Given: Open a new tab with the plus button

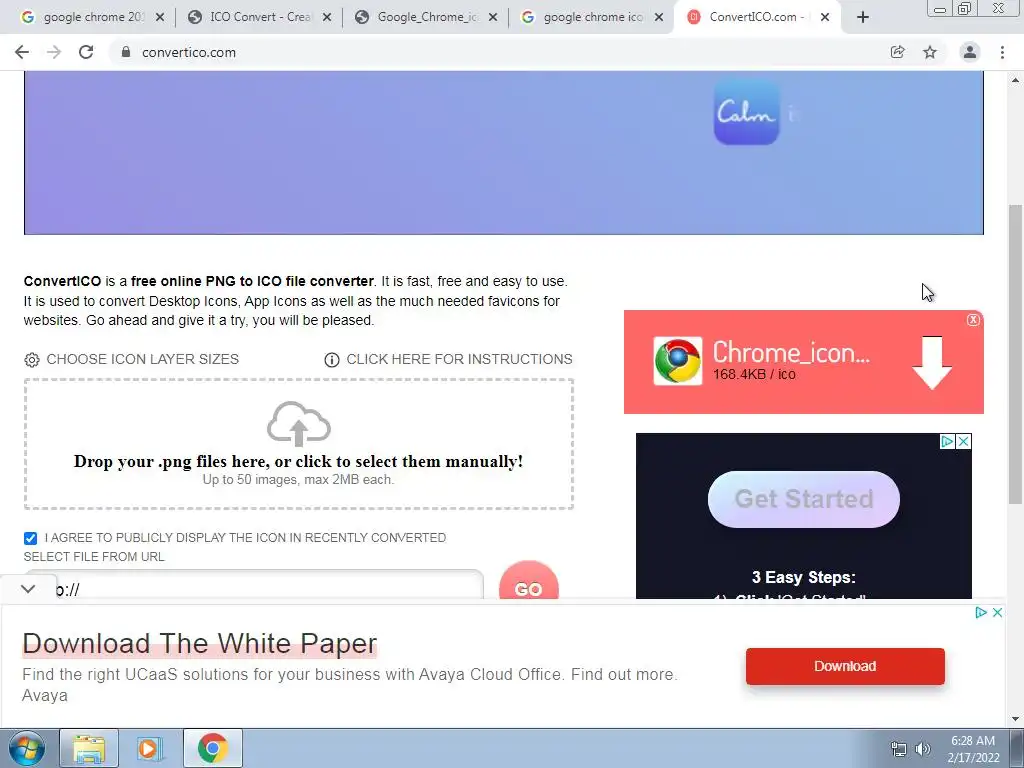Looking at the screenshot, I should pos(863,18).
